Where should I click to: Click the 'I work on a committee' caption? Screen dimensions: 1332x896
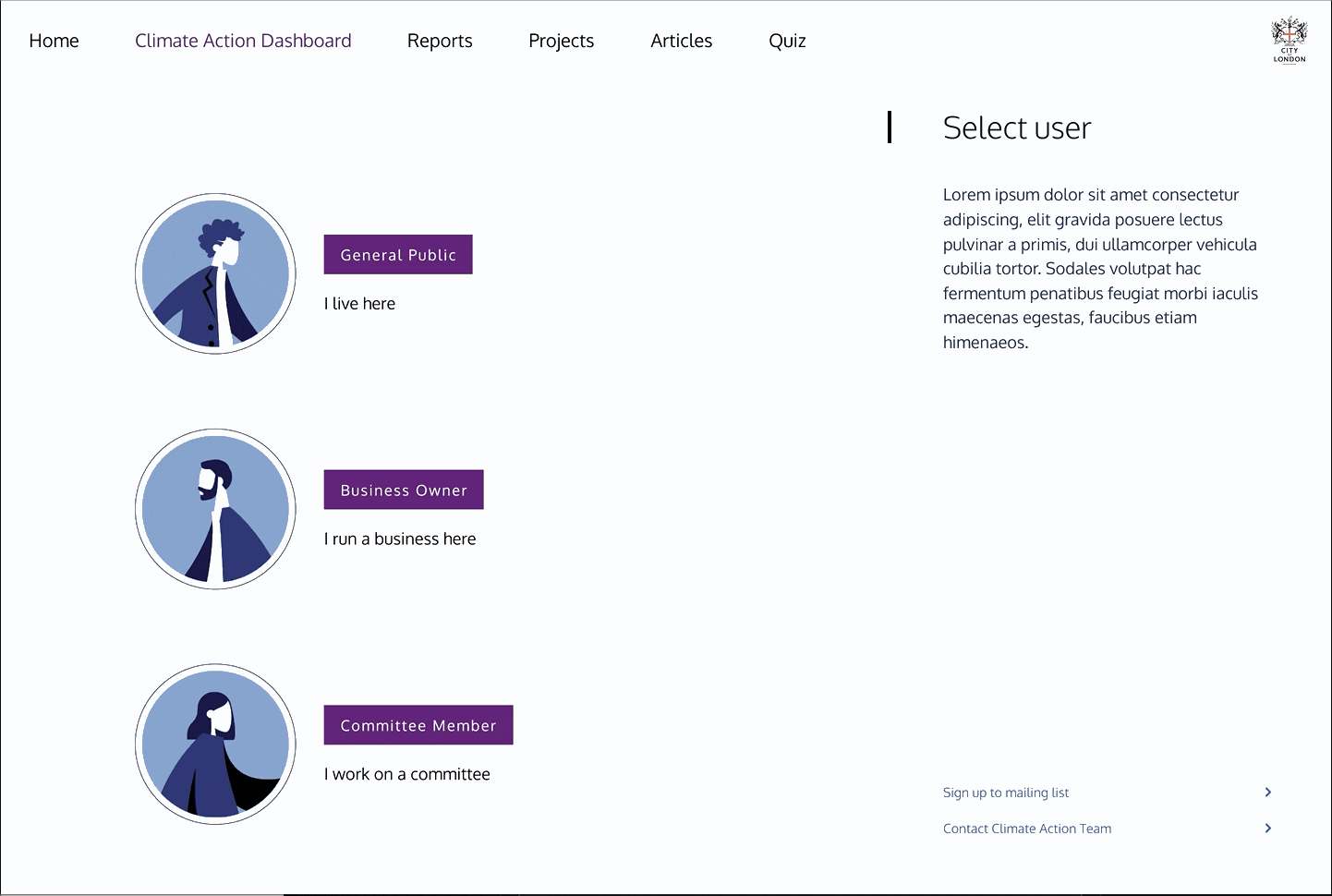(x=406, y=775)
